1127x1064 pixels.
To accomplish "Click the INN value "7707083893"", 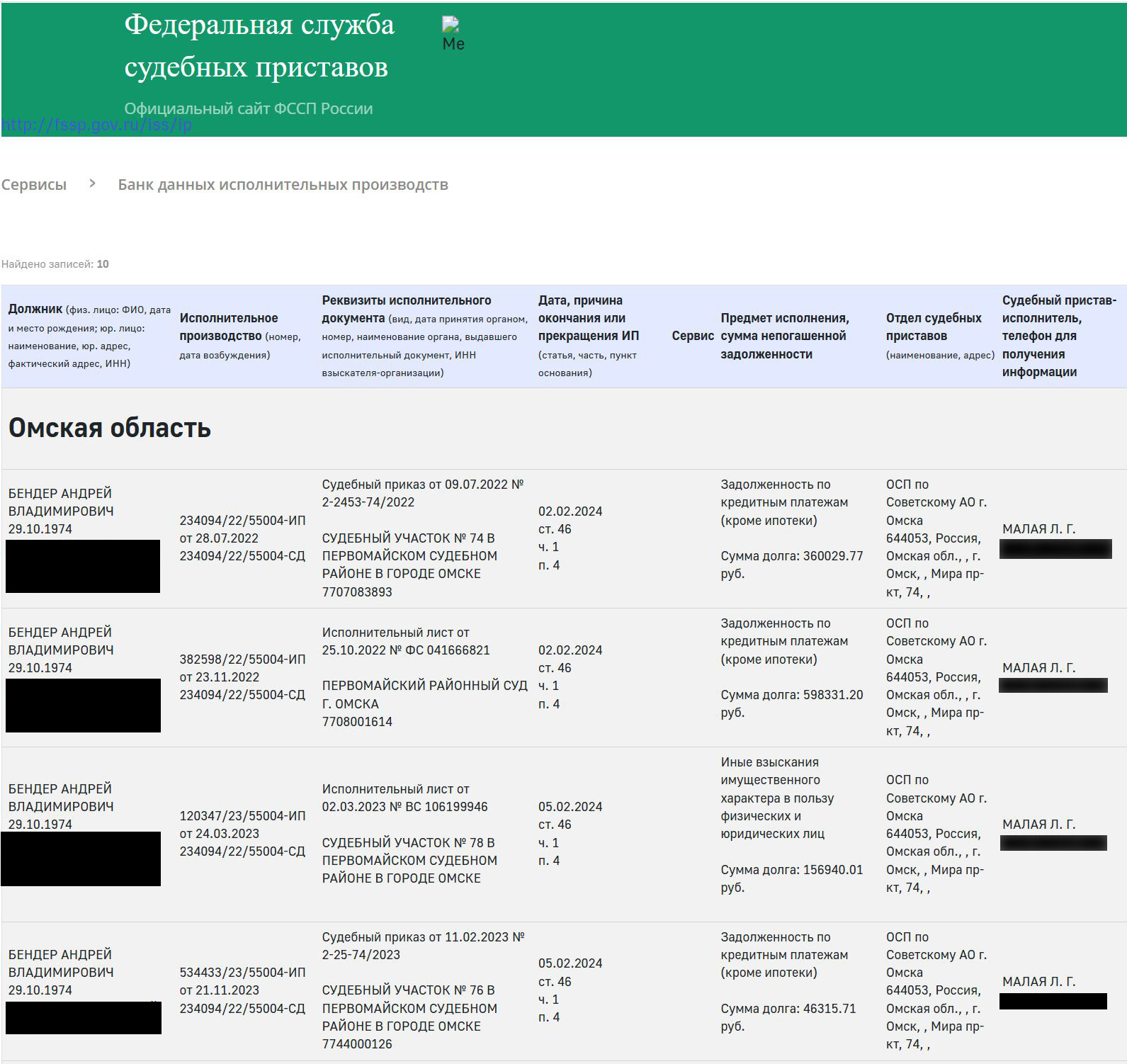I will (x=357, y=592).
